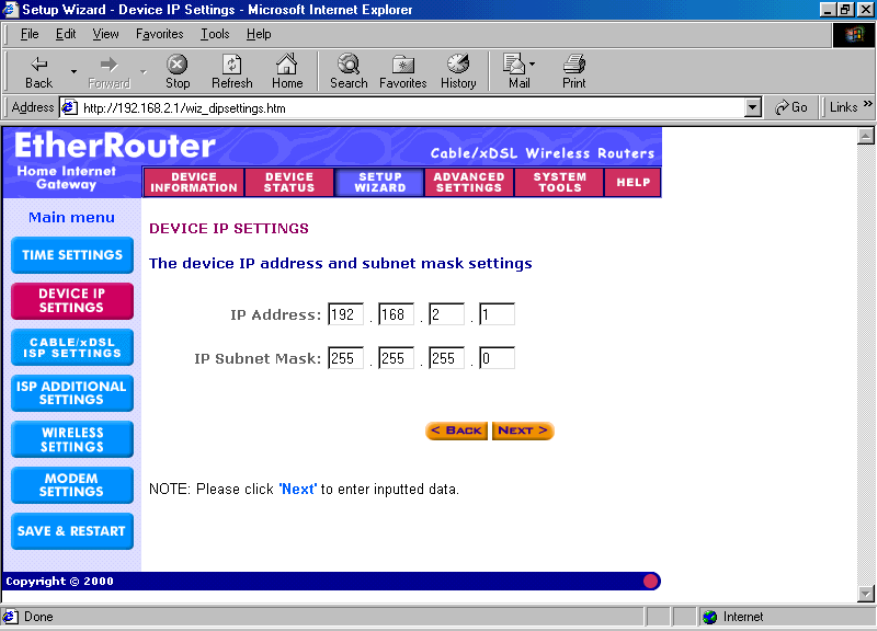The width and height of the screenshot is (877, 631).
Task: Open the System Tools tab
Action: (559, 182)
